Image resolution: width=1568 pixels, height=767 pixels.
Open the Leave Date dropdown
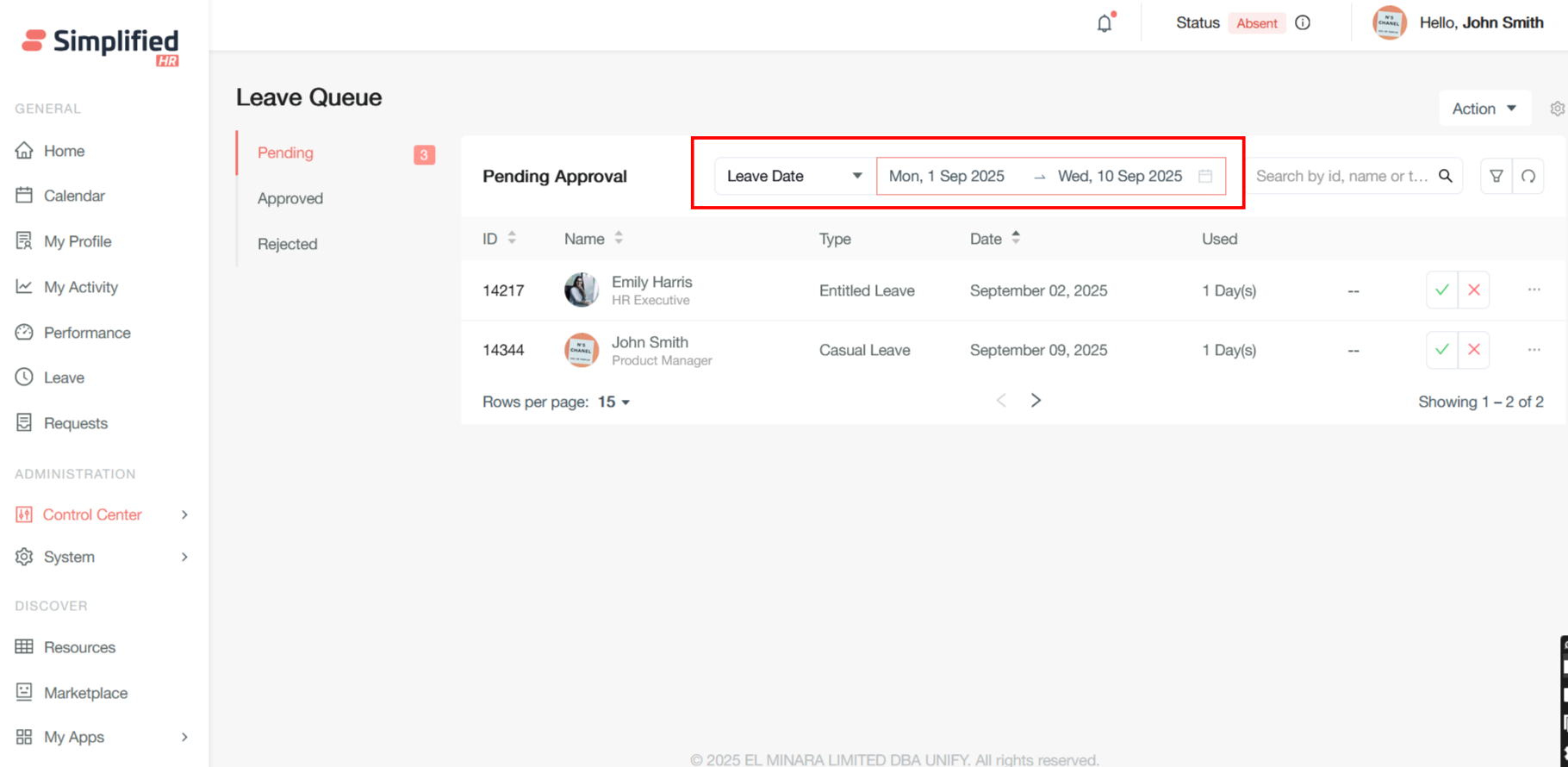point(793,176)
